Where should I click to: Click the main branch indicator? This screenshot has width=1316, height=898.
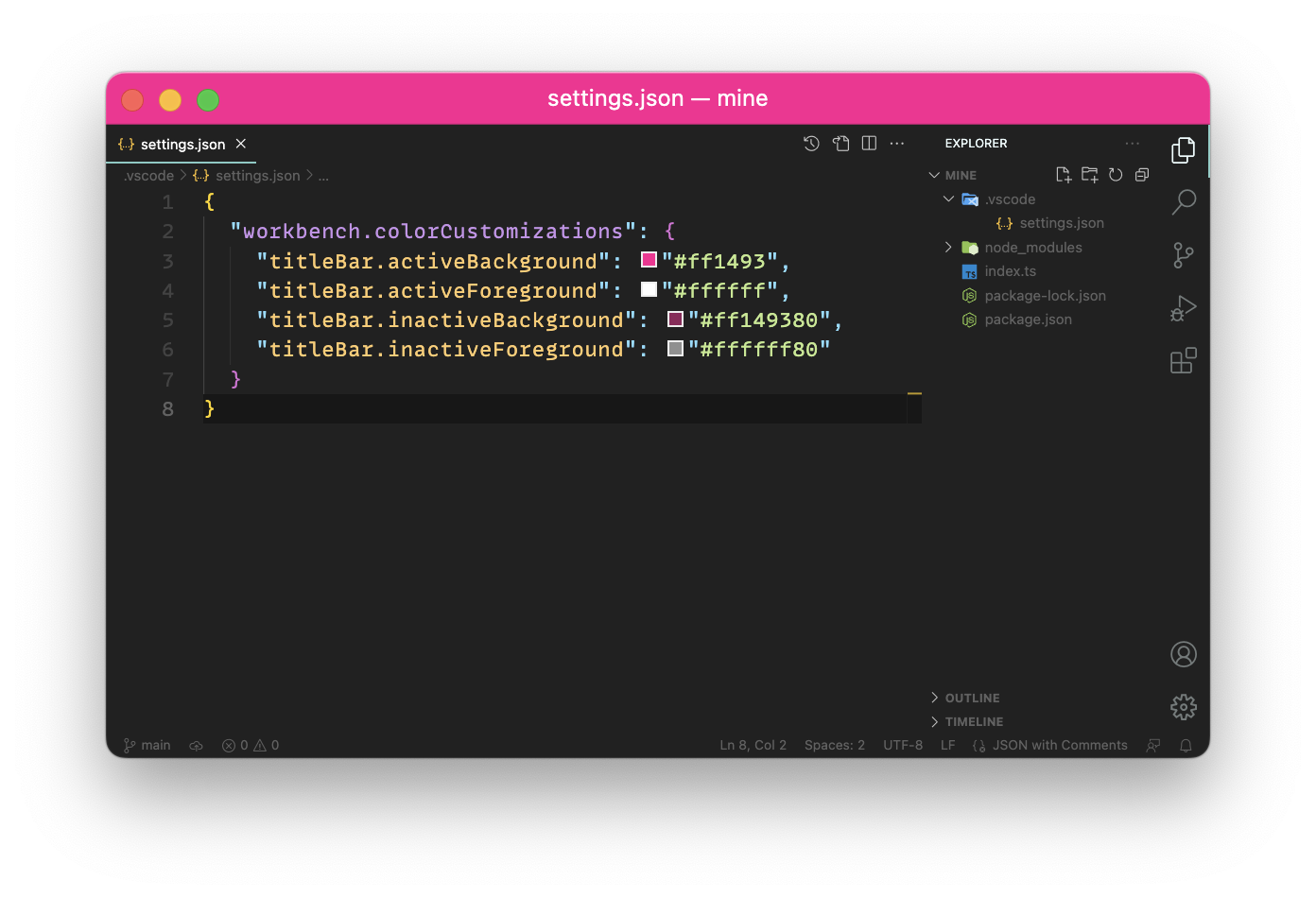(147, 745)
